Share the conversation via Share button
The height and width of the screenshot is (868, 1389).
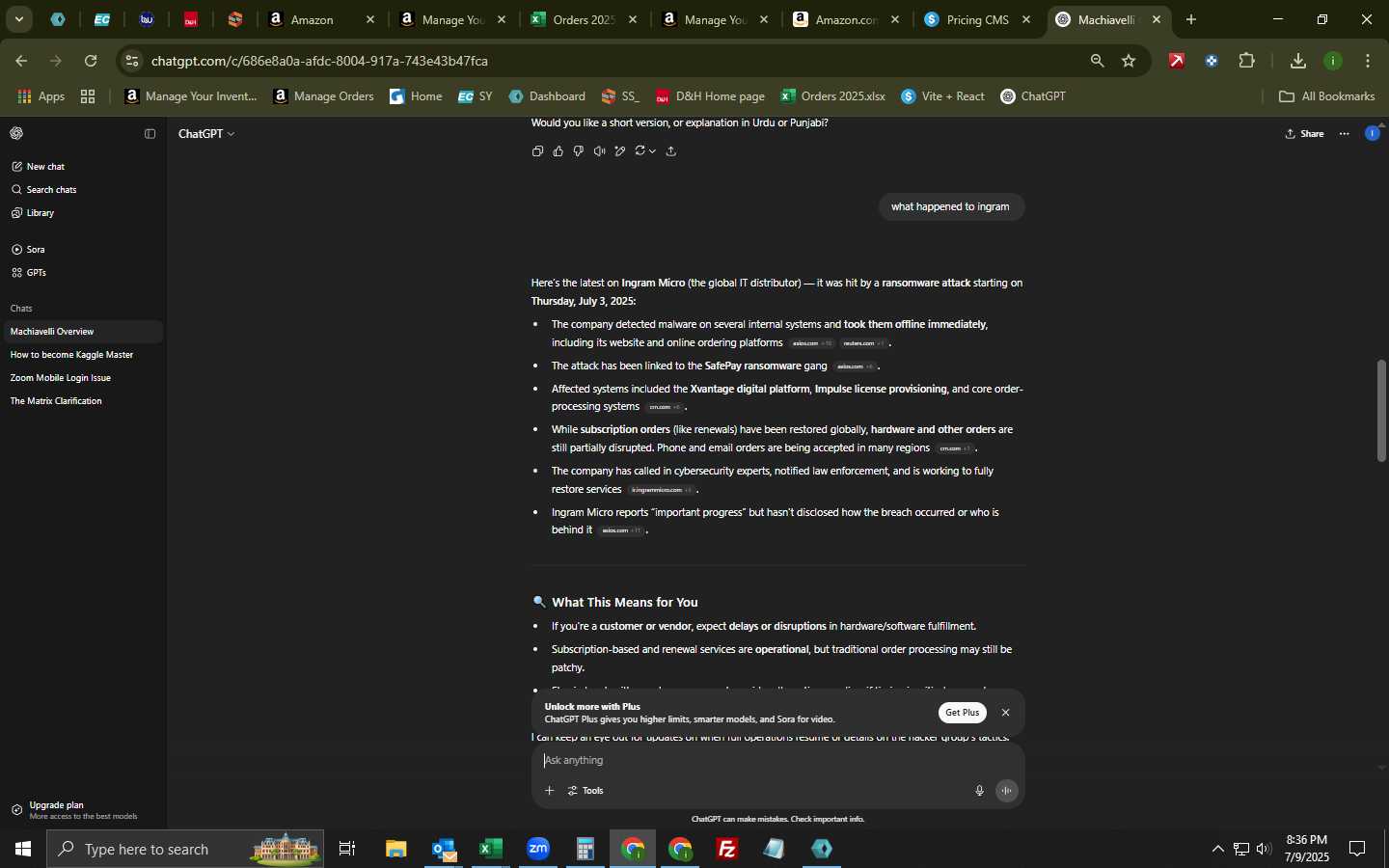[x=1305, y=134]
